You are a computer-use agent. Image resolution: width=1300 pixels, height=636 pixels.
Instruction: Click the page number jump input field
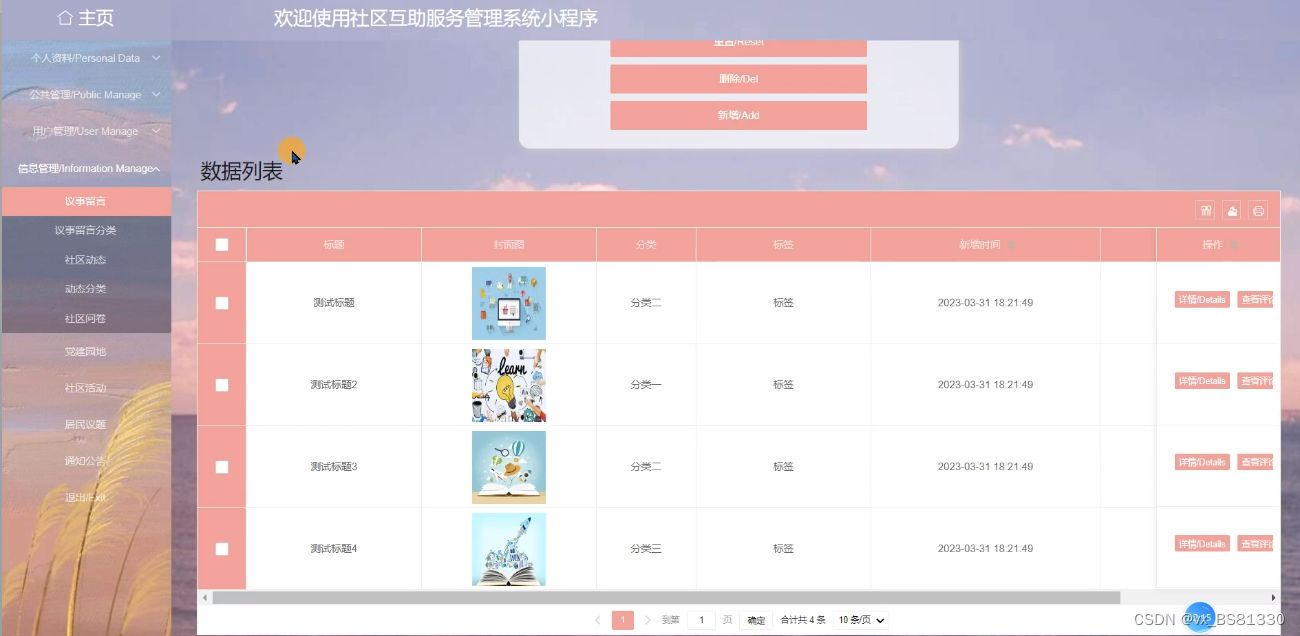[701, 620]
